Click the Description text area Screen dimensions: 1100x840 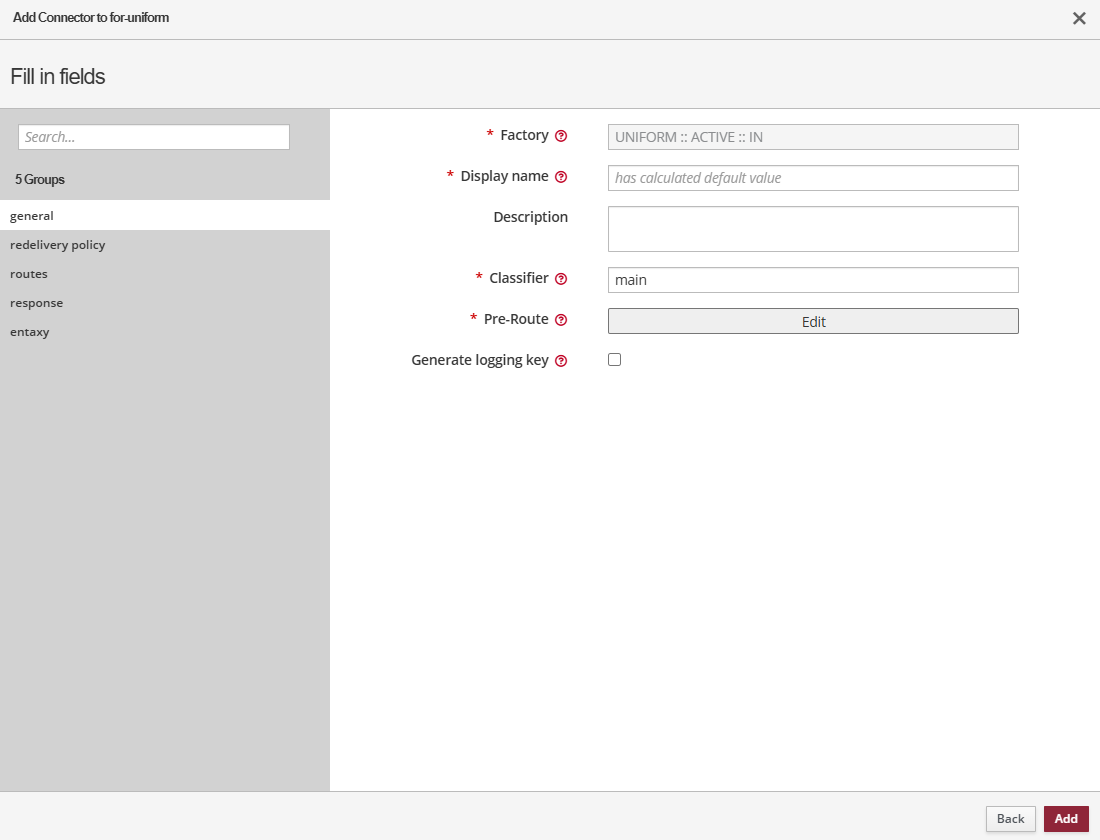click(x=813, y=229)
